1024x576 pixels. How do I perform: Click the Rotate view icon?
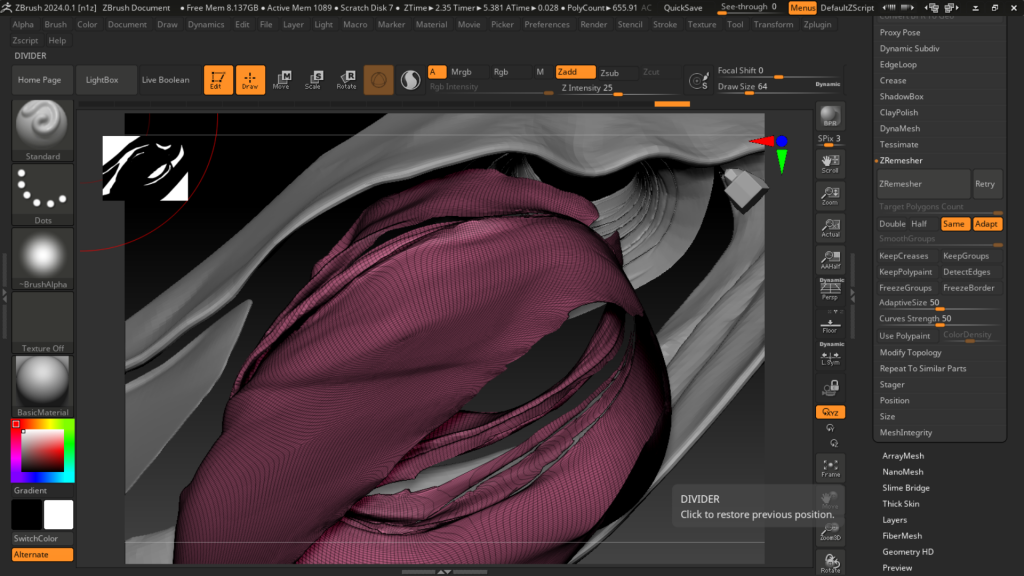click(x=830, y=563)
